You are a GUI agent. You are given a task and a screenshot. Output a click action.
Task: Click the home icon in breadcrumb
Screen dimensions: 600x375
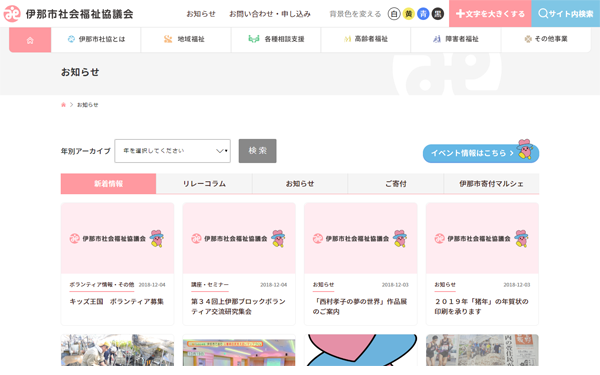64,105
